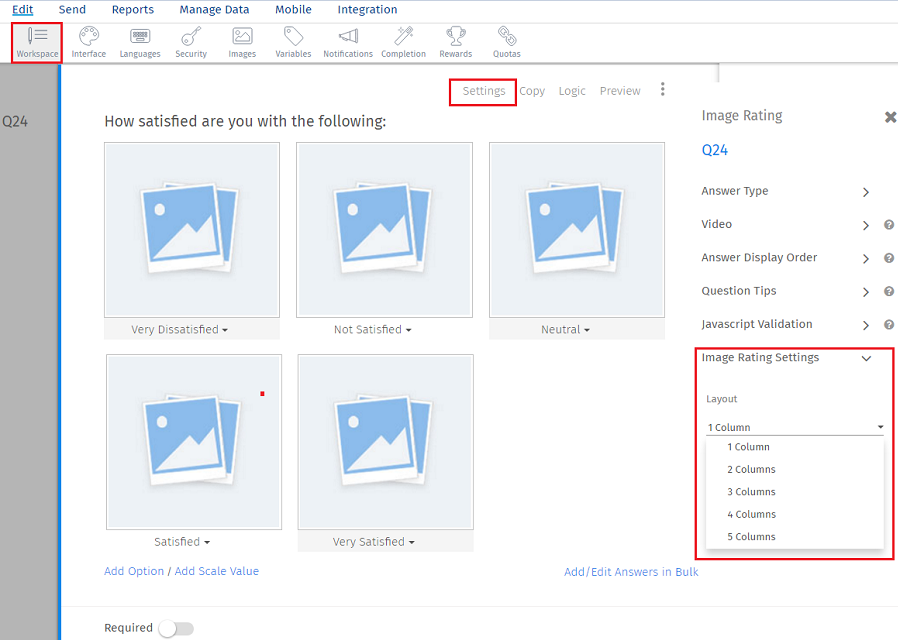Open the three-dot overflow menu beside Preview

[662, 90]
